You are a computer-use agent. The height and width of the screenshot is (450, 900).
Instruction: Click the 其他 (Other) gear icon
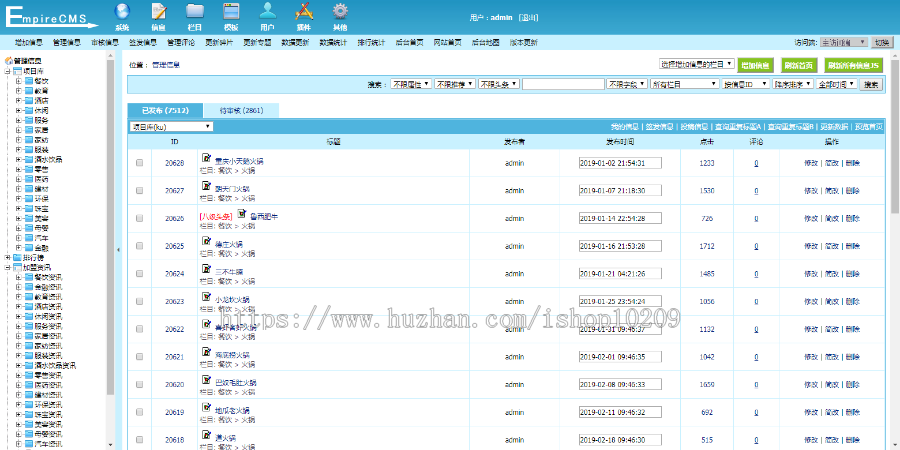tap(340, 12)
